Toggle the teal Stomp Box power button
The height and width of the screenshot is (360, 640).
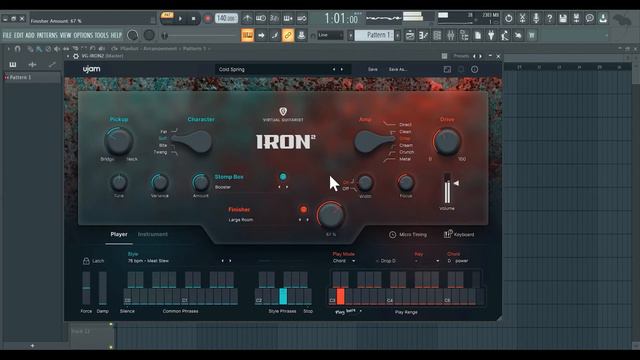click(283, 177)
